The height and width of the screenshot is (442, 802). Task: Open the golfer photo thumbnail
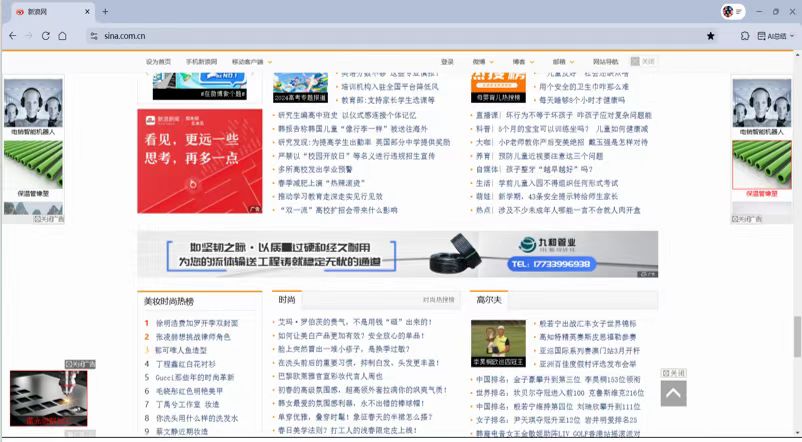coord(498,343)
